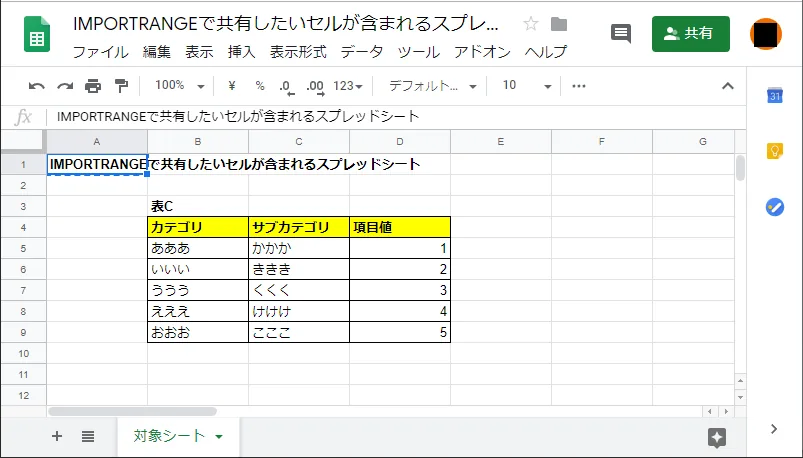Open the データ menu
Viewport: 803px width, 458px height.
point(362,52)
